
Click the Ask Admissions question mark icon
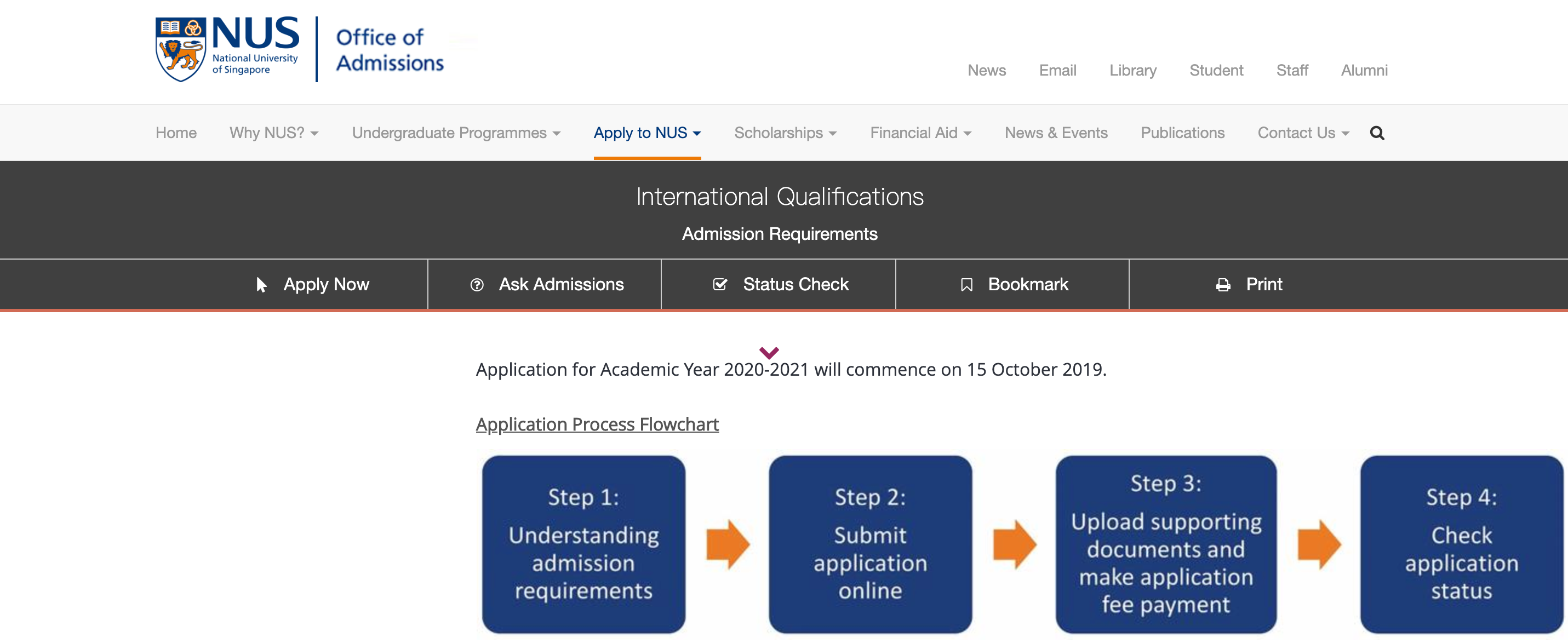[x=476, y=284]
